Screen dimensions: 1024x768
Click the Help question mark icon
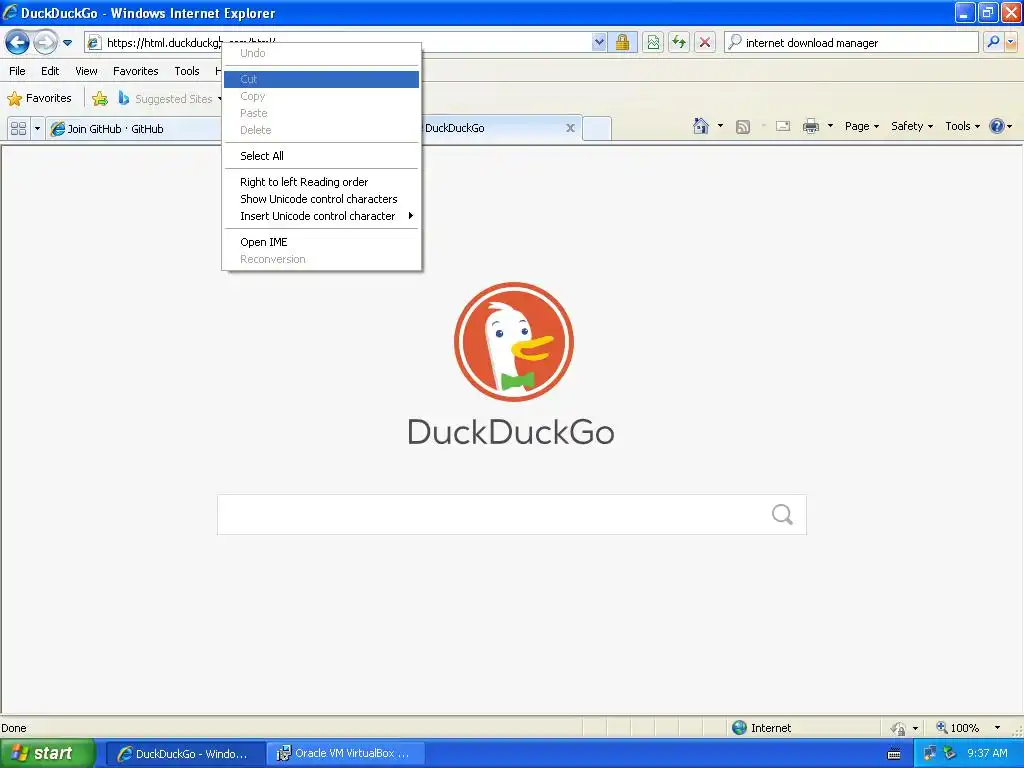coord(997,126)
